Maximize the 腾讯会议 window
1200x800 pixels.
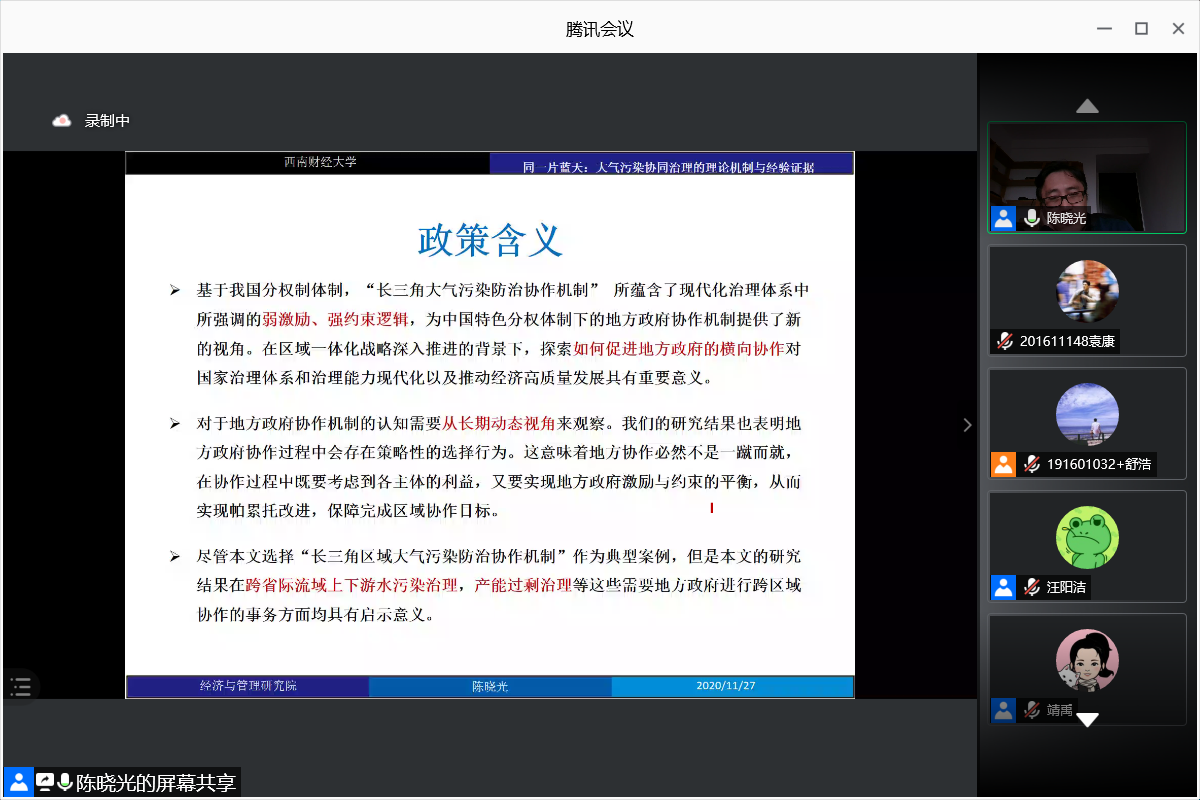click(x=1141, y=28)
